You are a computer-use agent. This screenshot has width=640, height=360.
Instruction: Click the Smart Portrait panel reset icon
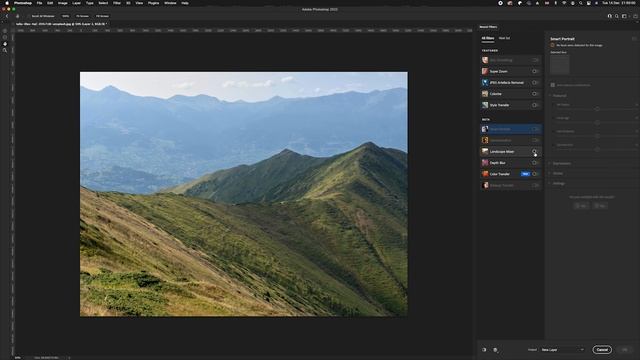pyautogui.click(x=634, y=39)
